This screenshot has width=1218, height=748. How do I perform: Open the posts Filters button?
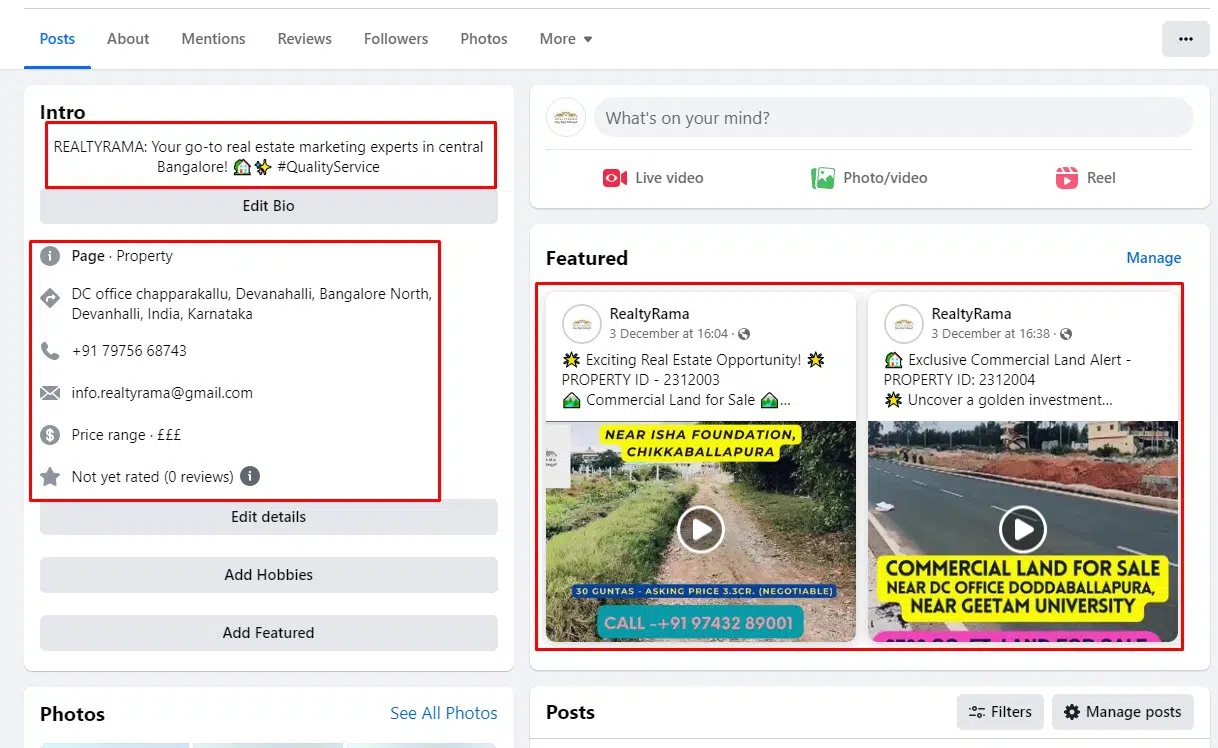coord(1000,712)
